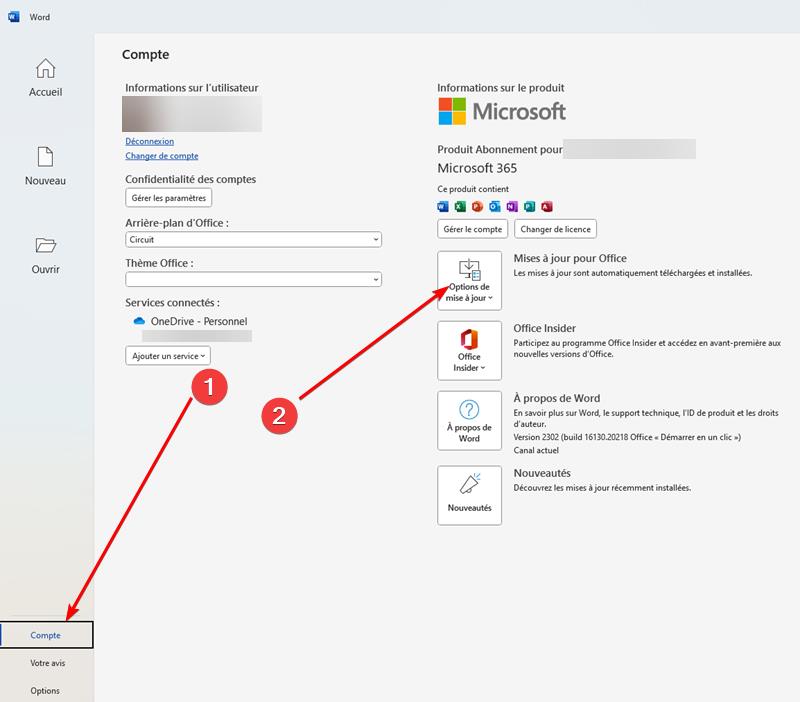Expand the Arrière-plan d'Office Circuit dropdown
The height and width of the screenshot is (702, 800).
(x=254, y=239)
